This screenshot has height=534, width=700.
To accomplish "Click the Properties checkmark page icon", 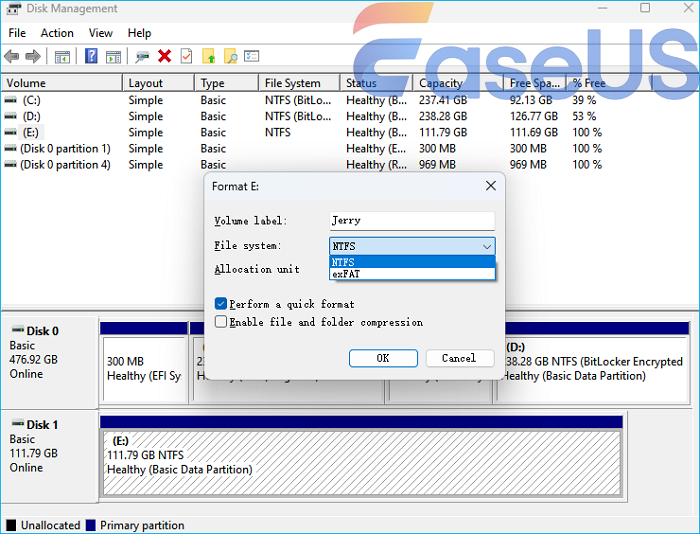I will (186, 57).
